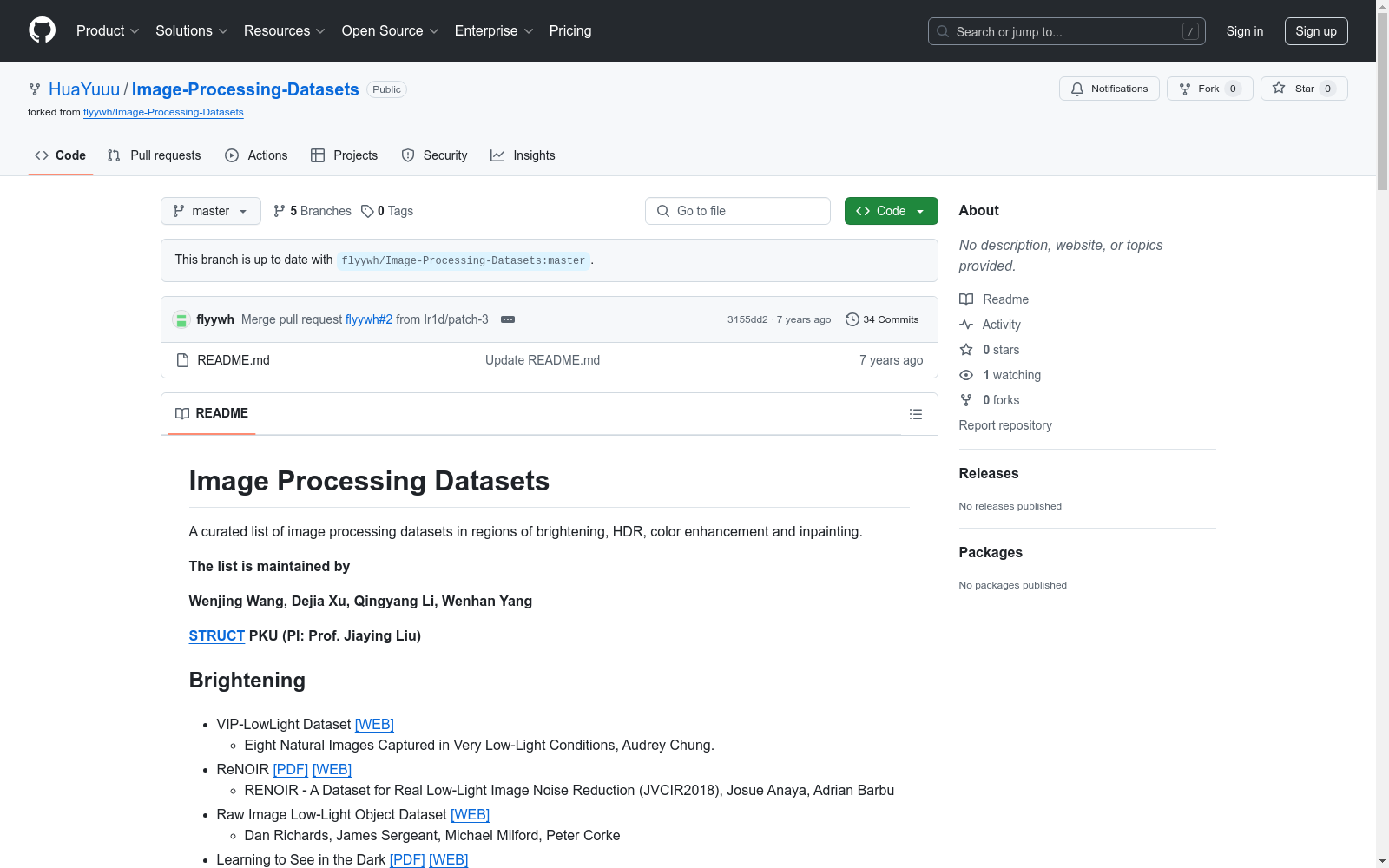Open the flyywh/Image-Processing-Datasets source repo link

pos(163,112)
